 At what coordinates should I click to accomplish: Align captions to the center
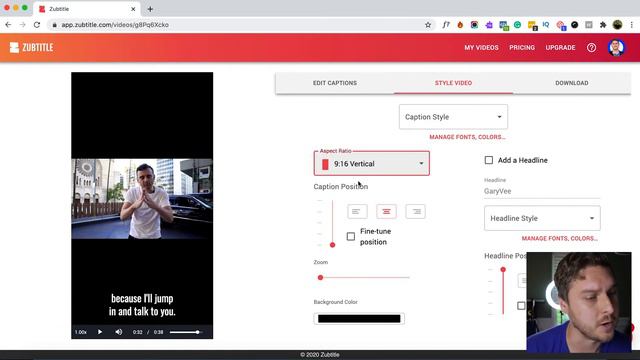coord(386,211)
